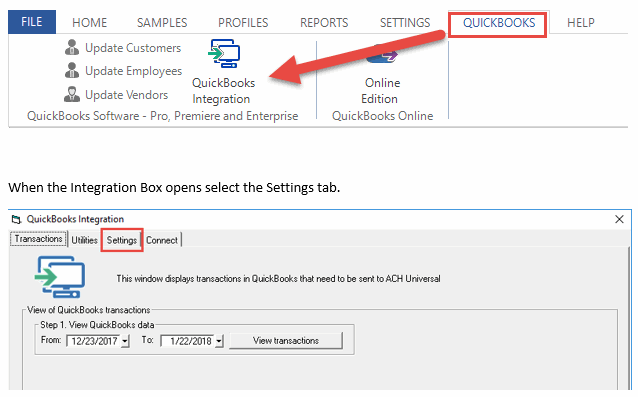Expand the To date dropdown arrow

coord(219,341)
